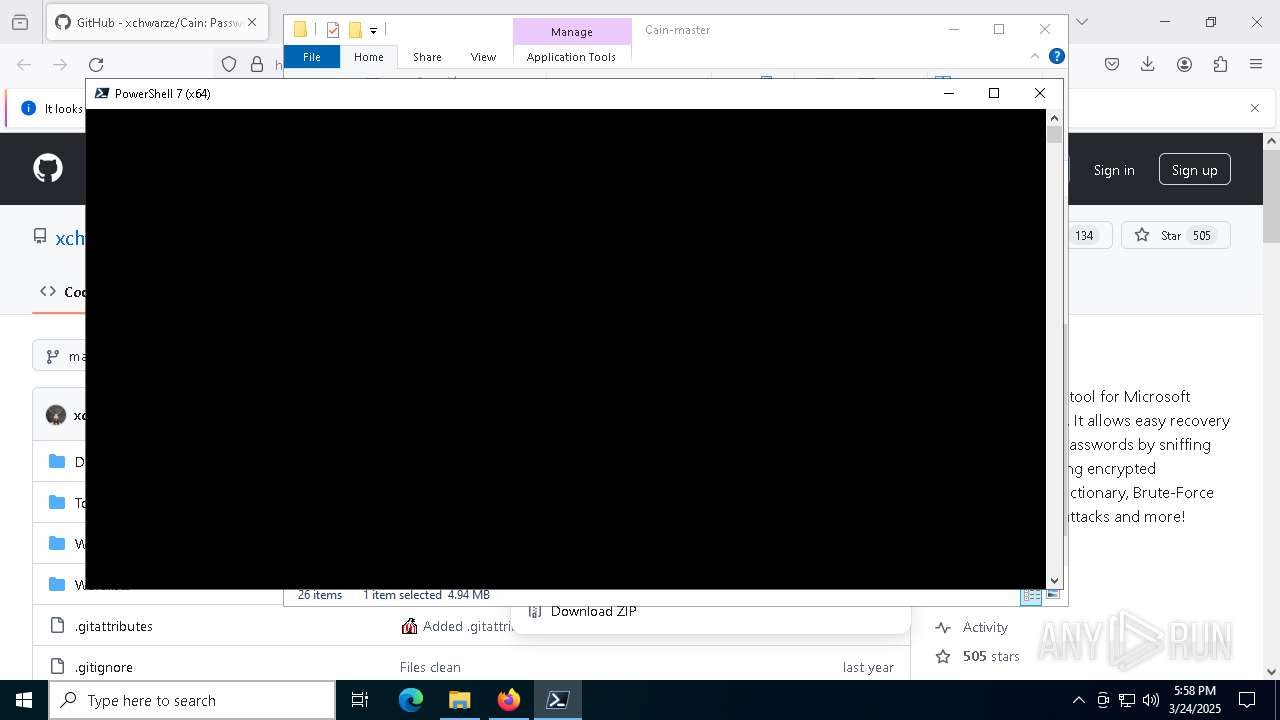Go forward in Firefox
Screen dimensions: 1280x720
[x=60, y=65]
